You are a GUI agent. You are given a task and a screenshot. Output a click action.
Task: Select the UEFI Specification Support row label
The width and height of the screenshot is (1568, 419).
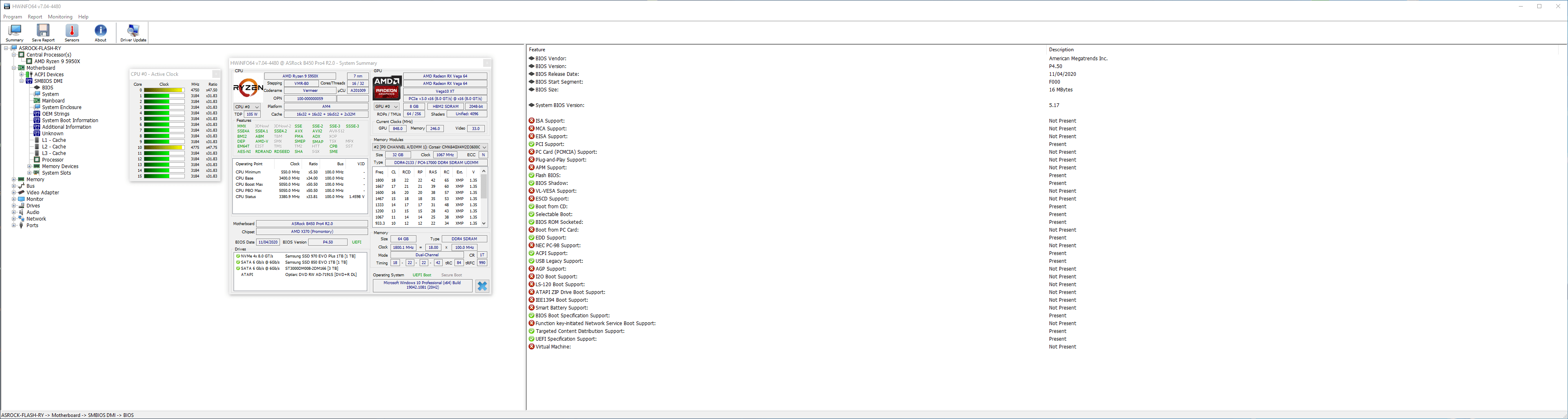[x=566, y=339]
